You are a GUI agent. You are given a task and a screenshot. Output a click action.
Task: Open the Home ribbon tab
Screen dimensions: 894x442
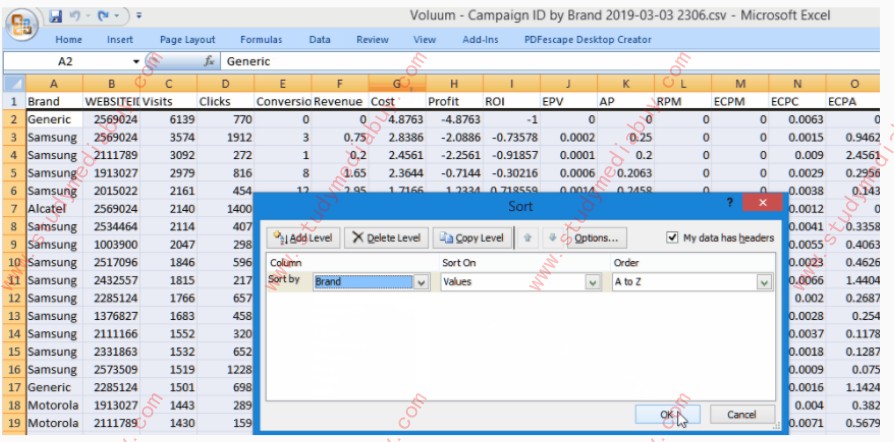coord(68,39)
